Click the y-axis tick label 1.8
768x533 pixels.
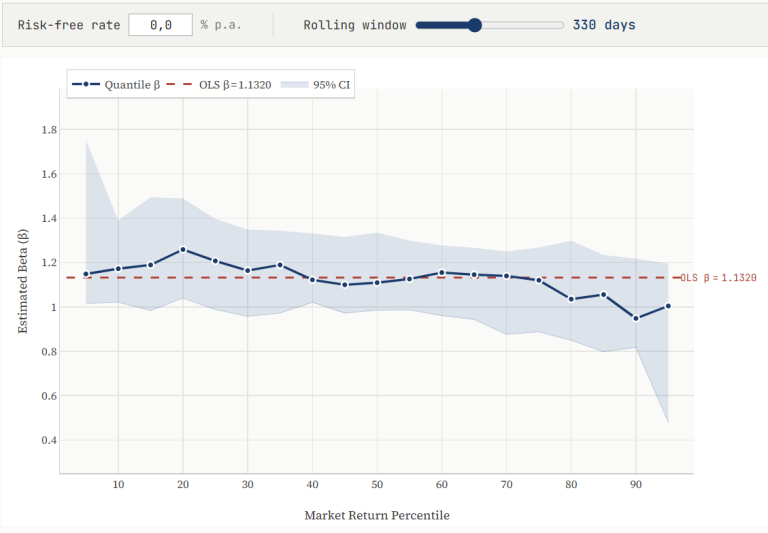pos(49,130)
